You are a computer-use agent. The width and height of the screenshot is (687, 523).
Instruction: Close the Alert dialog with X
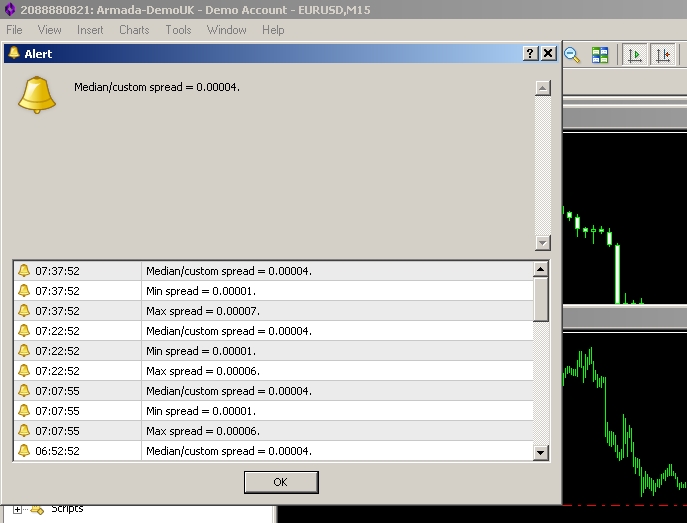[548, 53]
